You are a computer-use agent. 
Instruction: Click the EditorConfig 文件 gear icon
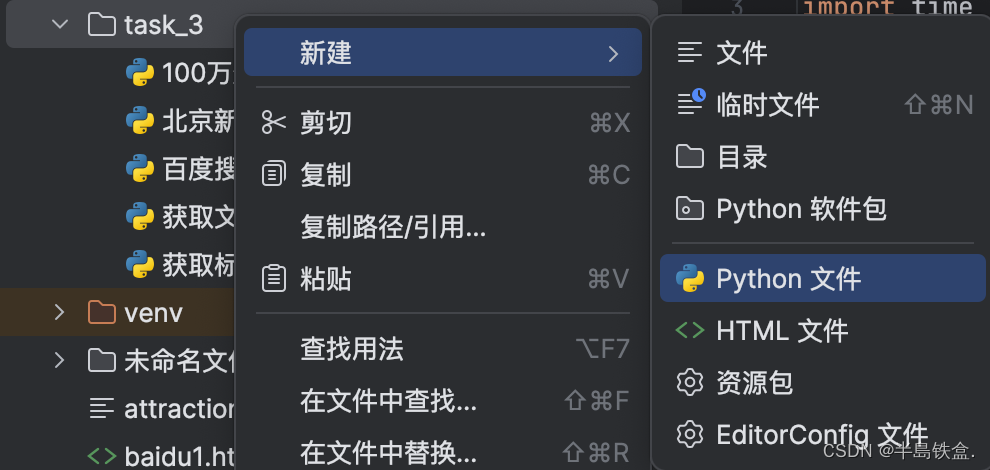coord(689,434)
